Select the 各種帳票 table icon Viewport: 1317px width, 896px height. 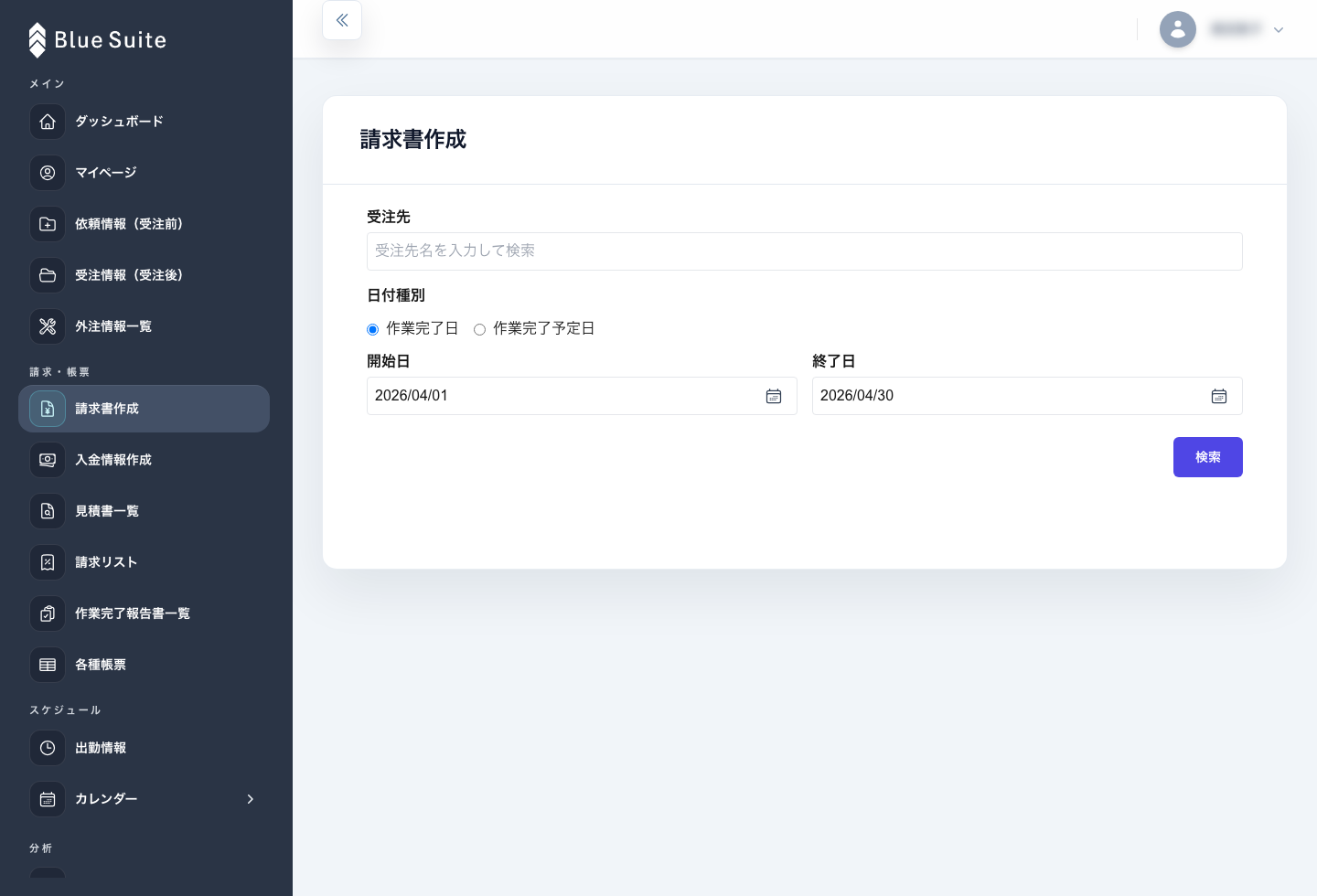click(48, 665)
